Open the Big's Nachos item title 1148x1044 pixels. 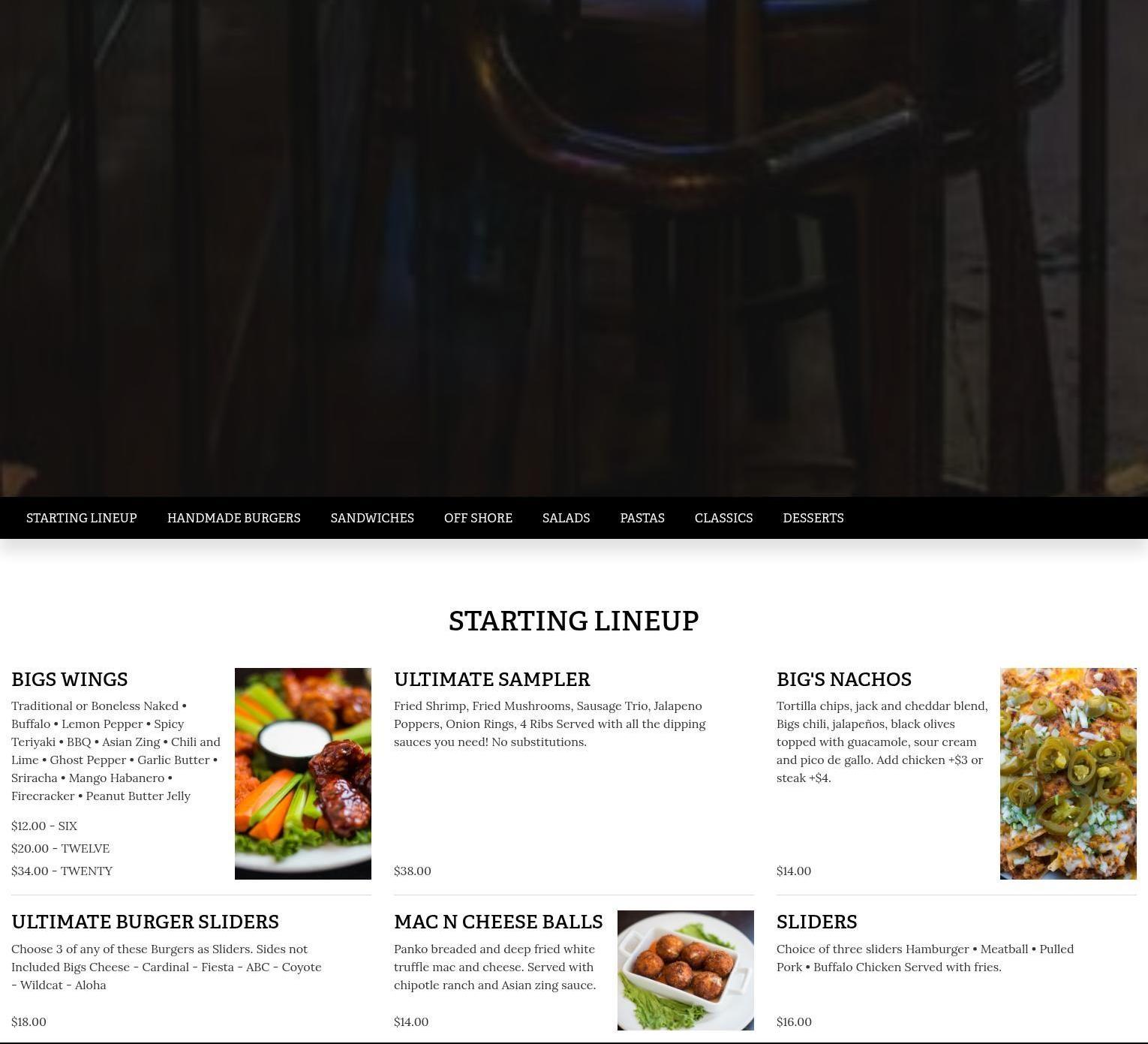pyautogui.click(x=844, y=679)
